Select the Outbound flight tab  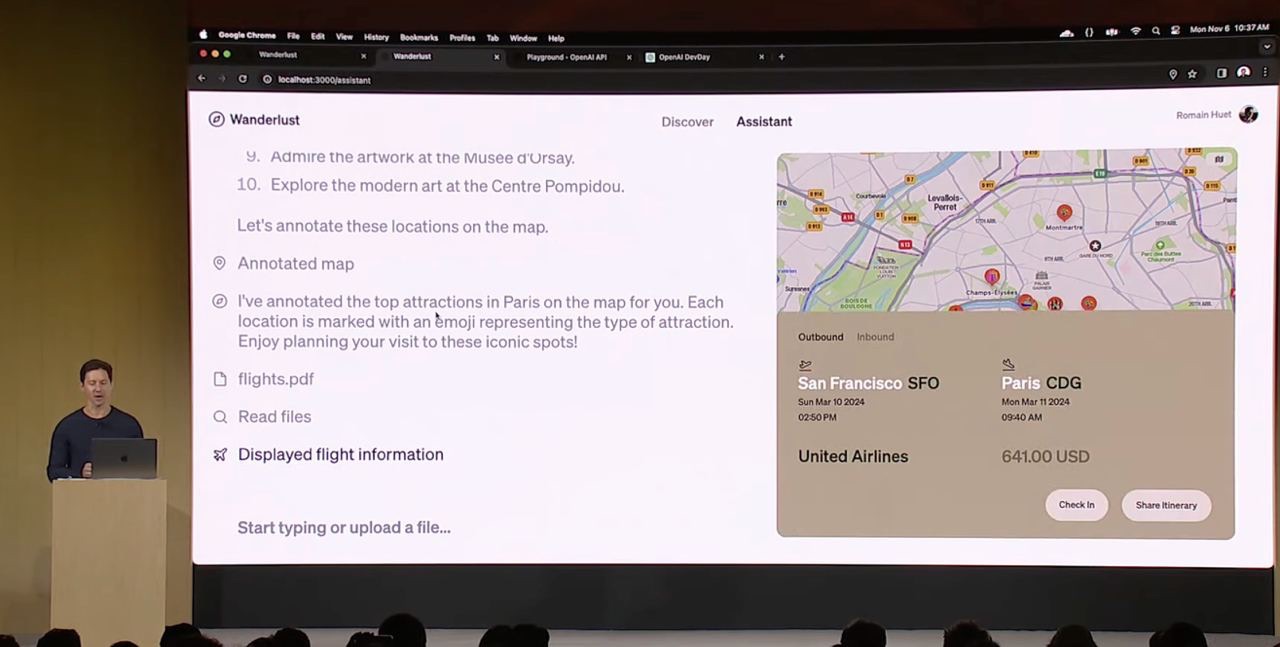(x=820, y=337)
